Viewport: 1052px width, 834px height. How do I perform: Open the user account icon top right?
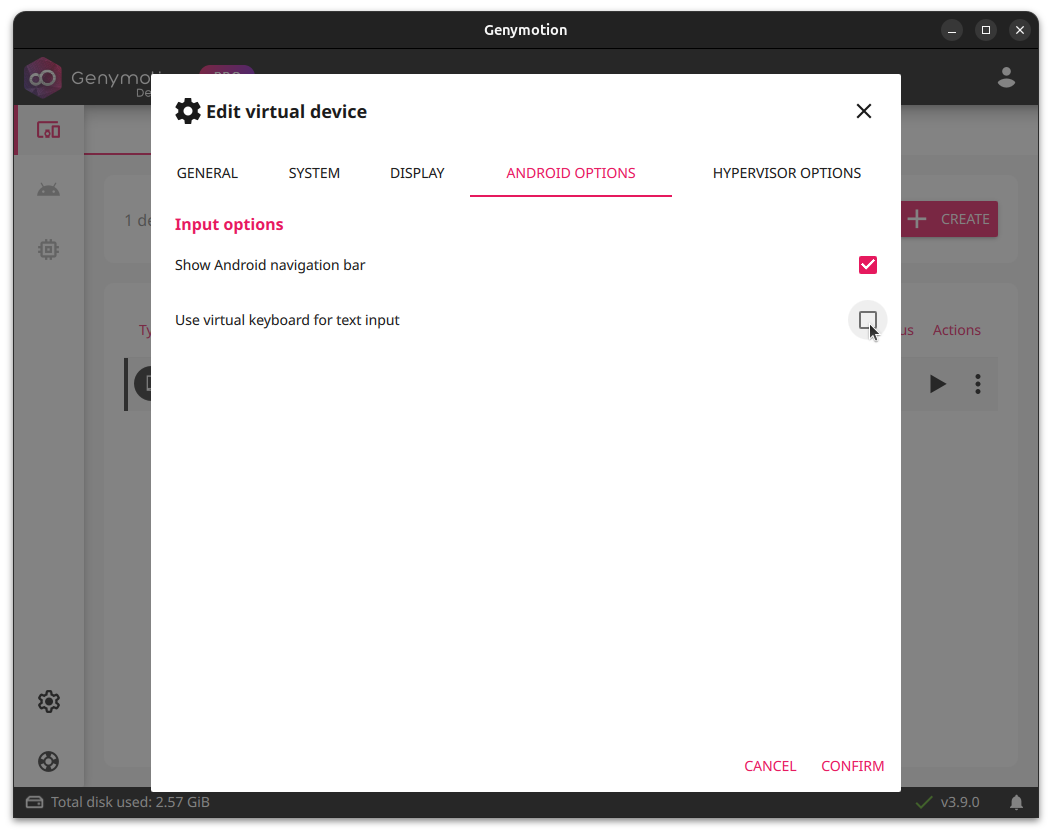tap(1005, 77)
